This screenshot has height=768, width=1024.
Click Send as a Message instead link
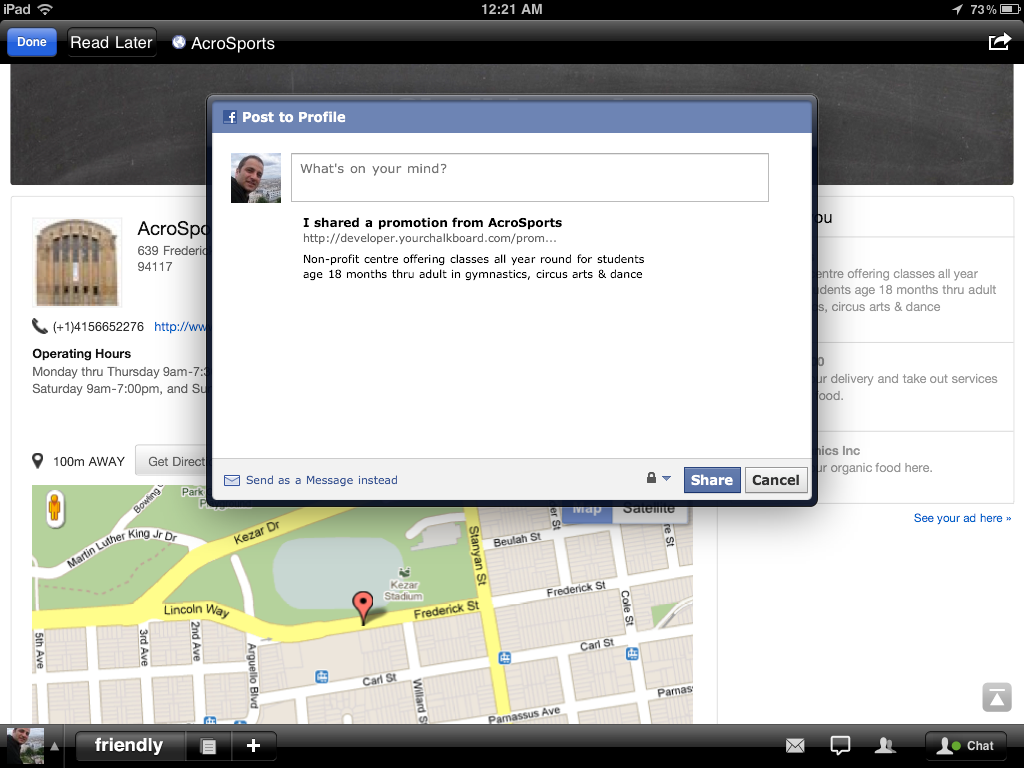click(321, 480)
